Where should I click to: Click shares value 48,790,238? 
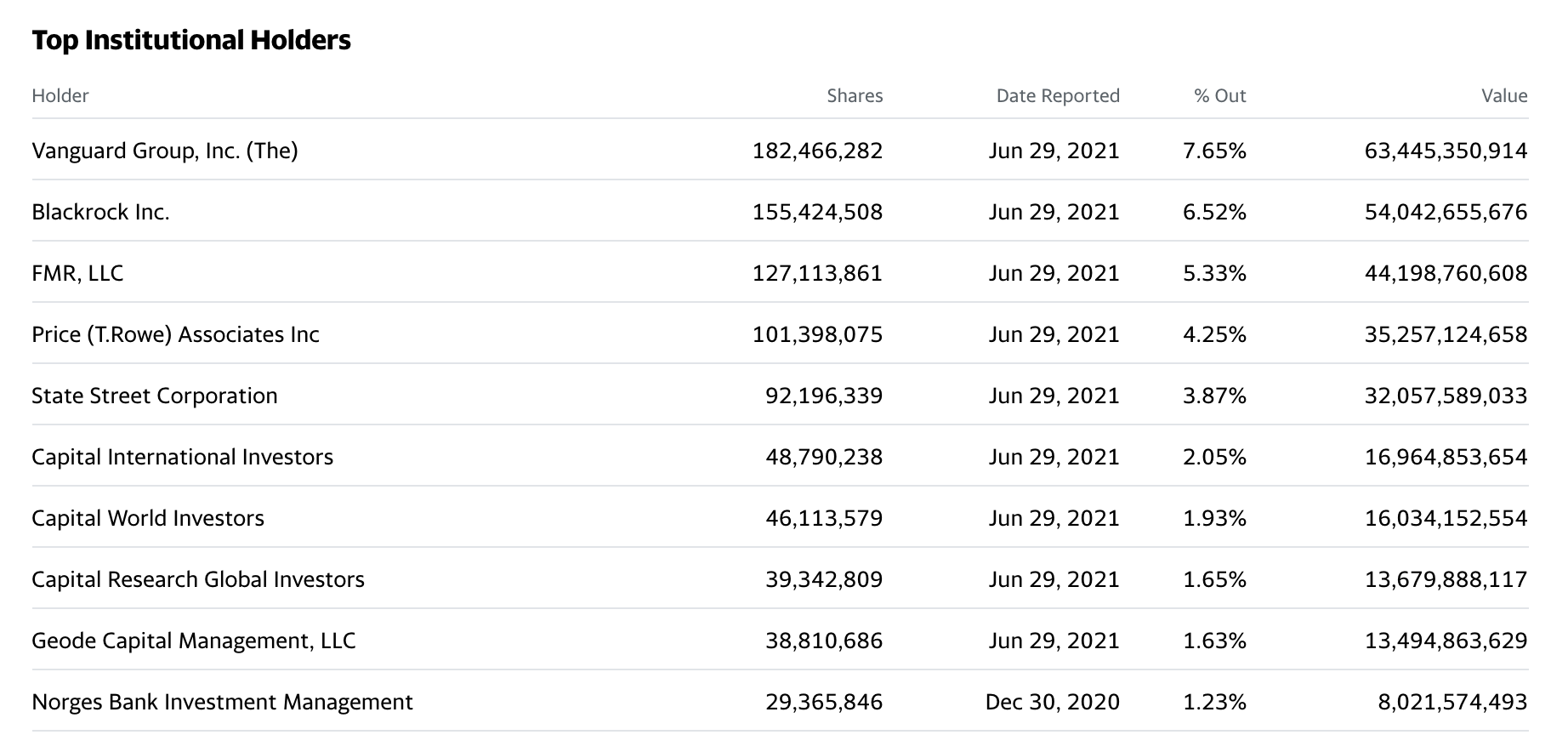tap(824, 457)
